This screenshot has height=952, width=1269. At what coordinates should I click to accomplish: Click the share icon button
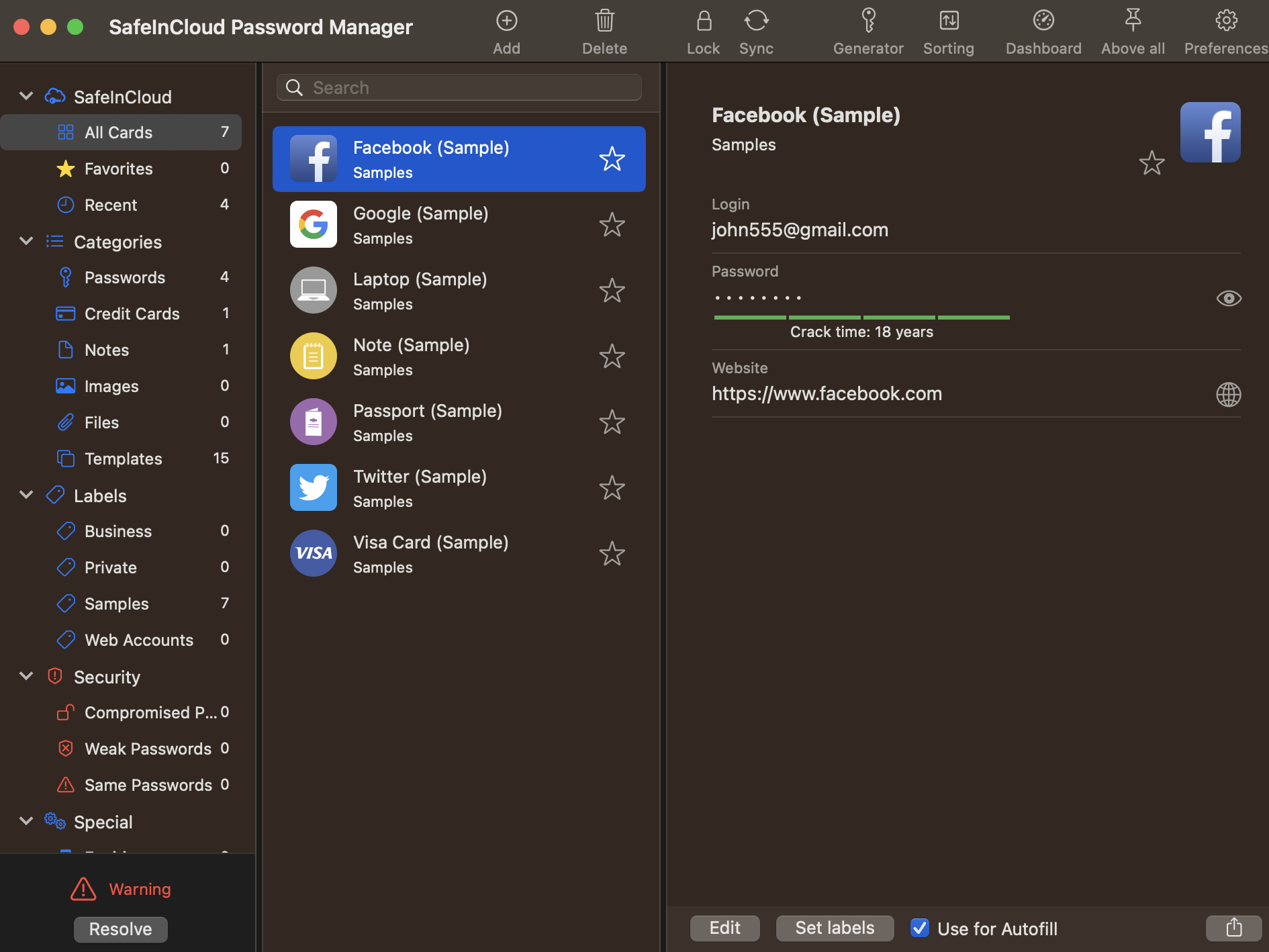[x=1233, y=928]
